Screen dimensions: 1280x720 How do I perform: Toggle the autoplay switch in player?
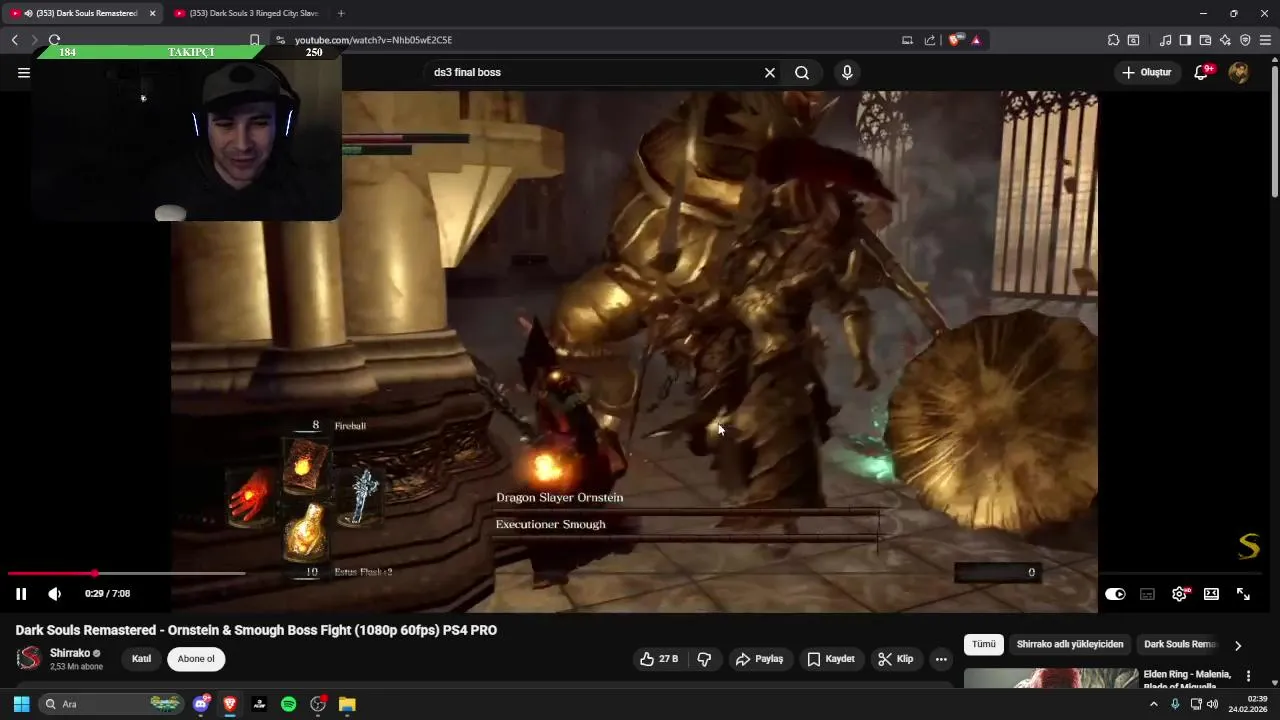point(1115,594)
